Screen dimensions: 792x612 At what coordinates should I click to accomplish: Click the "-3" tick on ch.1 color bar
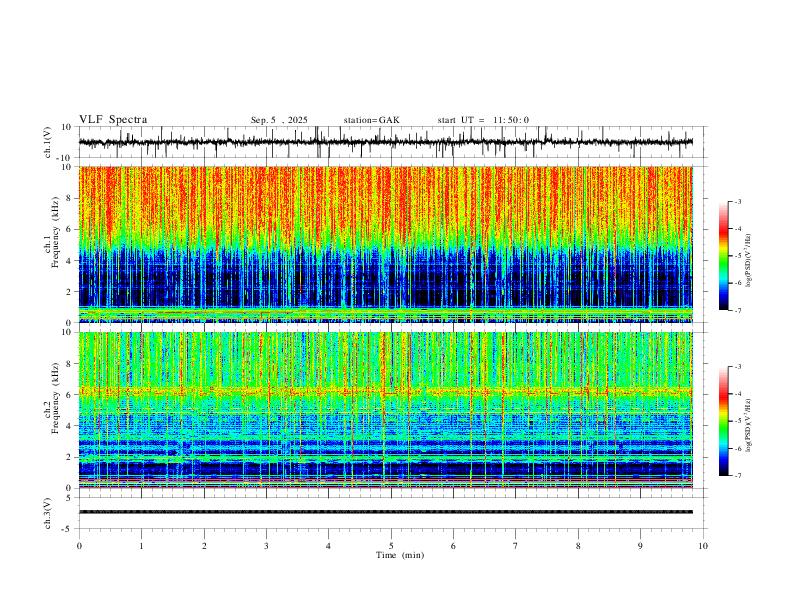[738, 201]
